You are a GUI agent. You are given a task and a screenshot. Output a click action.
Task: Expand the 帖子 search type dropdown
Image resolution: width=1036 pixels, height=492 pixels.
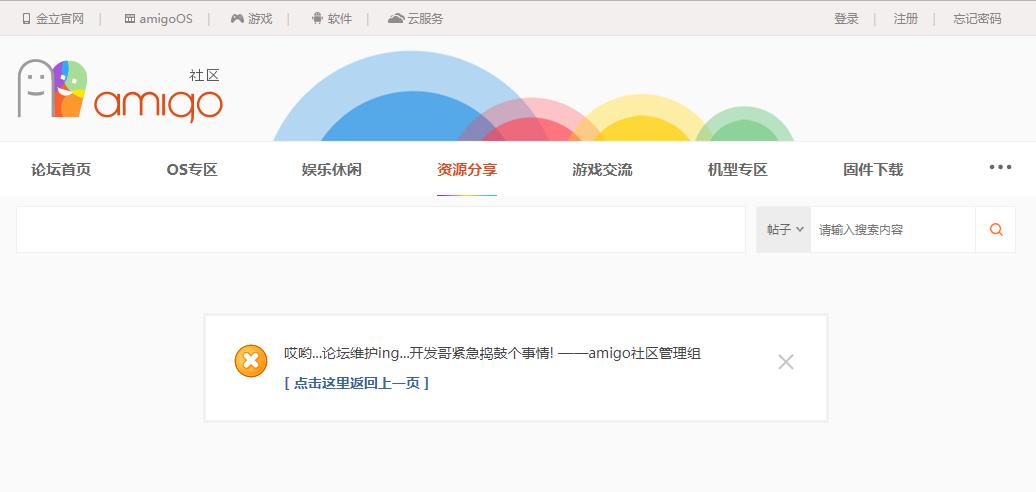pyautogui.click(x=784, y=229)
